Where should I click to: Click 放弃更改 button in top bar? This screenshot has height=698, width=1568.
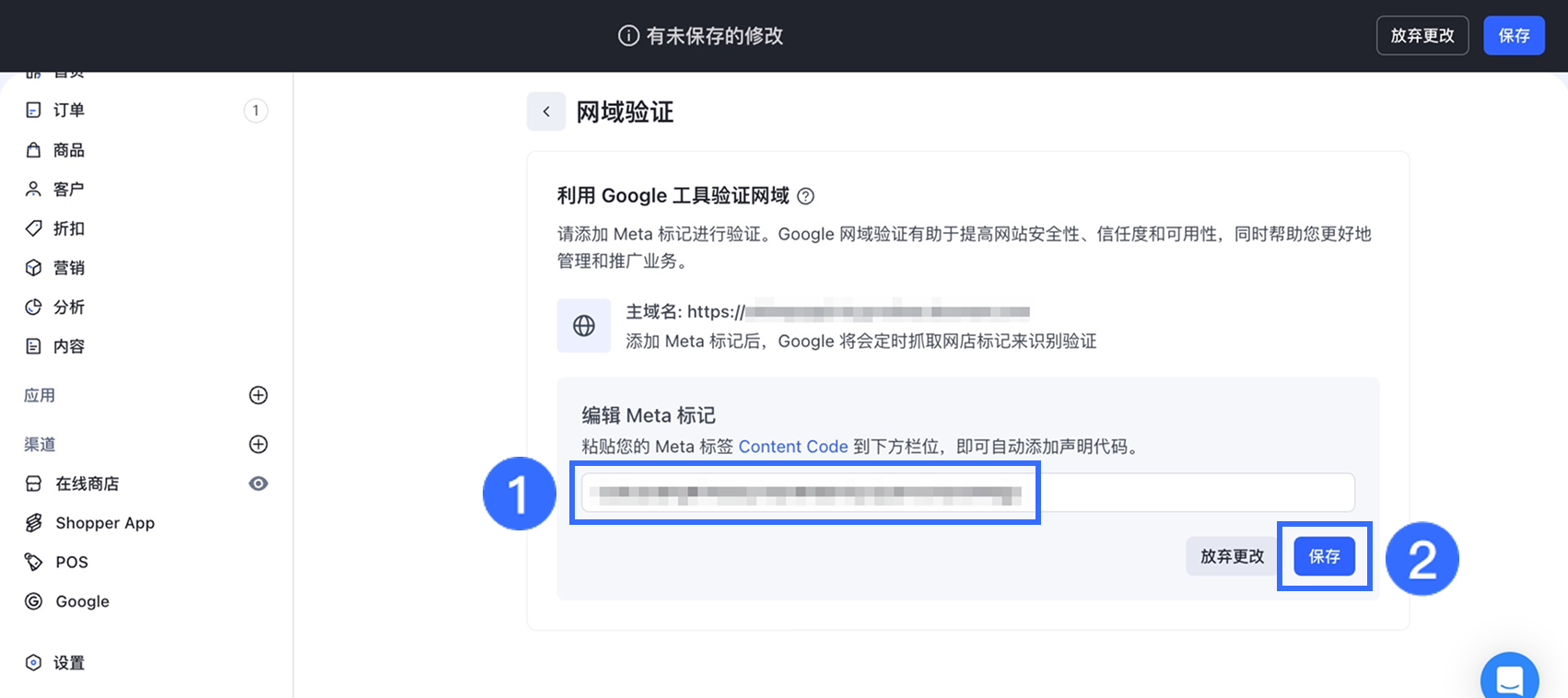[1422, 36]
